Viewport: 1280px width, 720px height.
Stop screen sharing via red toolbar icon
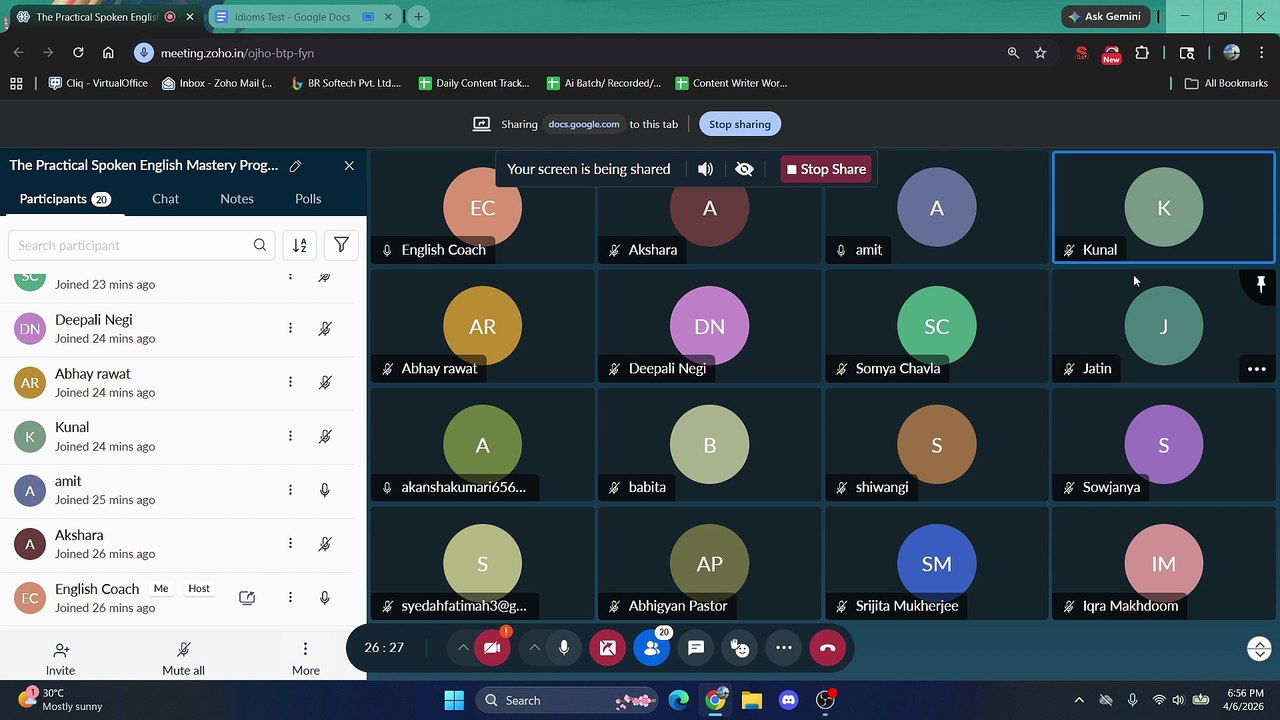point(607,648)
